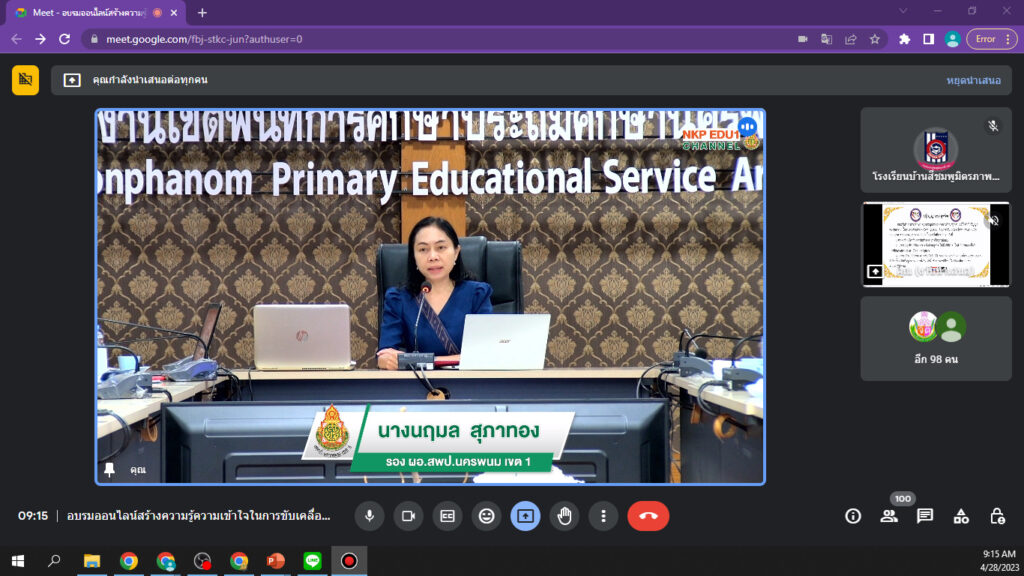Viewport: 1024px width, 576px height.
Task: Show the participants list with 100 badge
Action: [889, 516]
